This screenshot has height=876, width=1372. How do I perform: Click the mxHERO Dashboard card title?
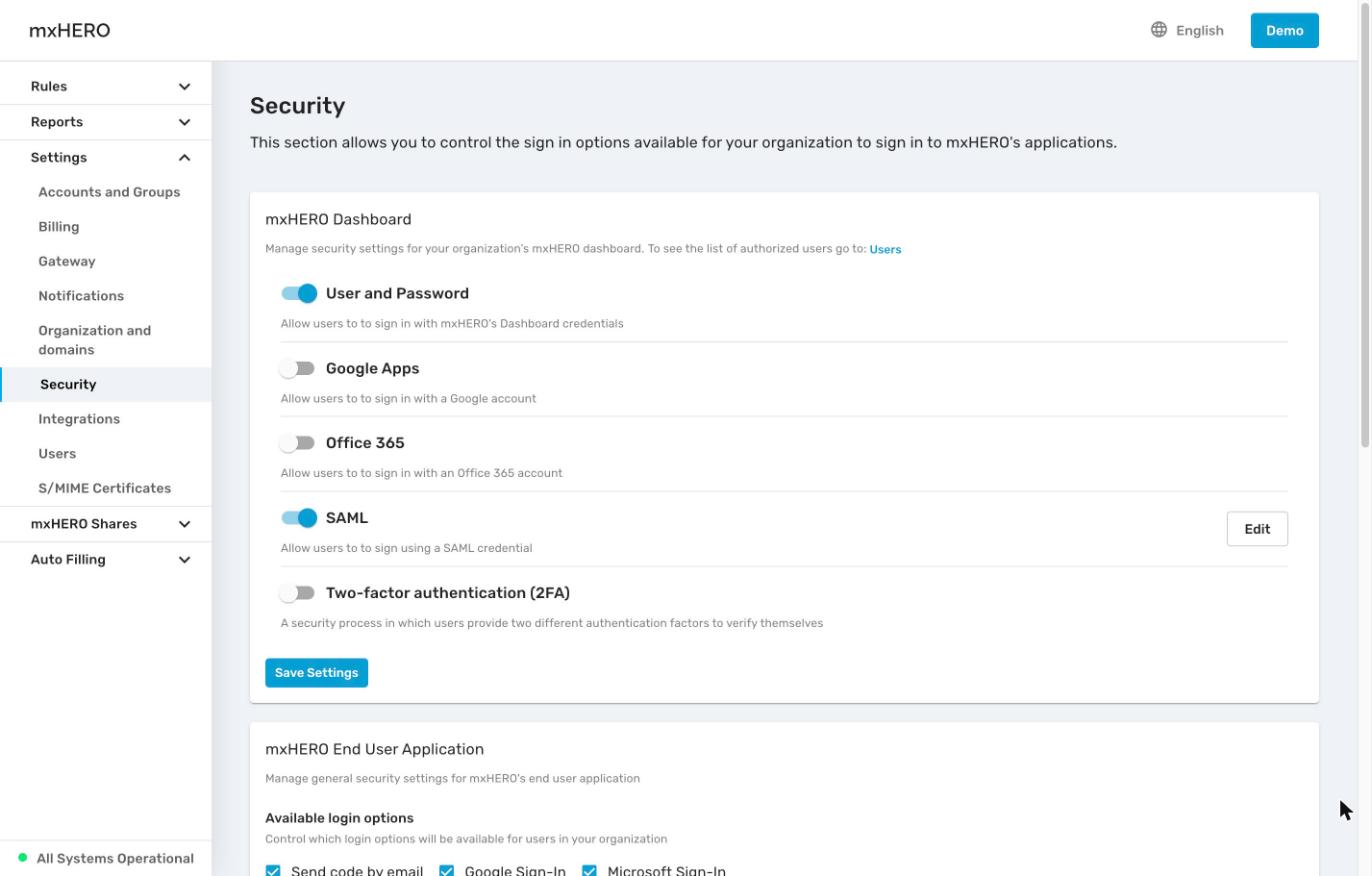(x=338, y=219)
